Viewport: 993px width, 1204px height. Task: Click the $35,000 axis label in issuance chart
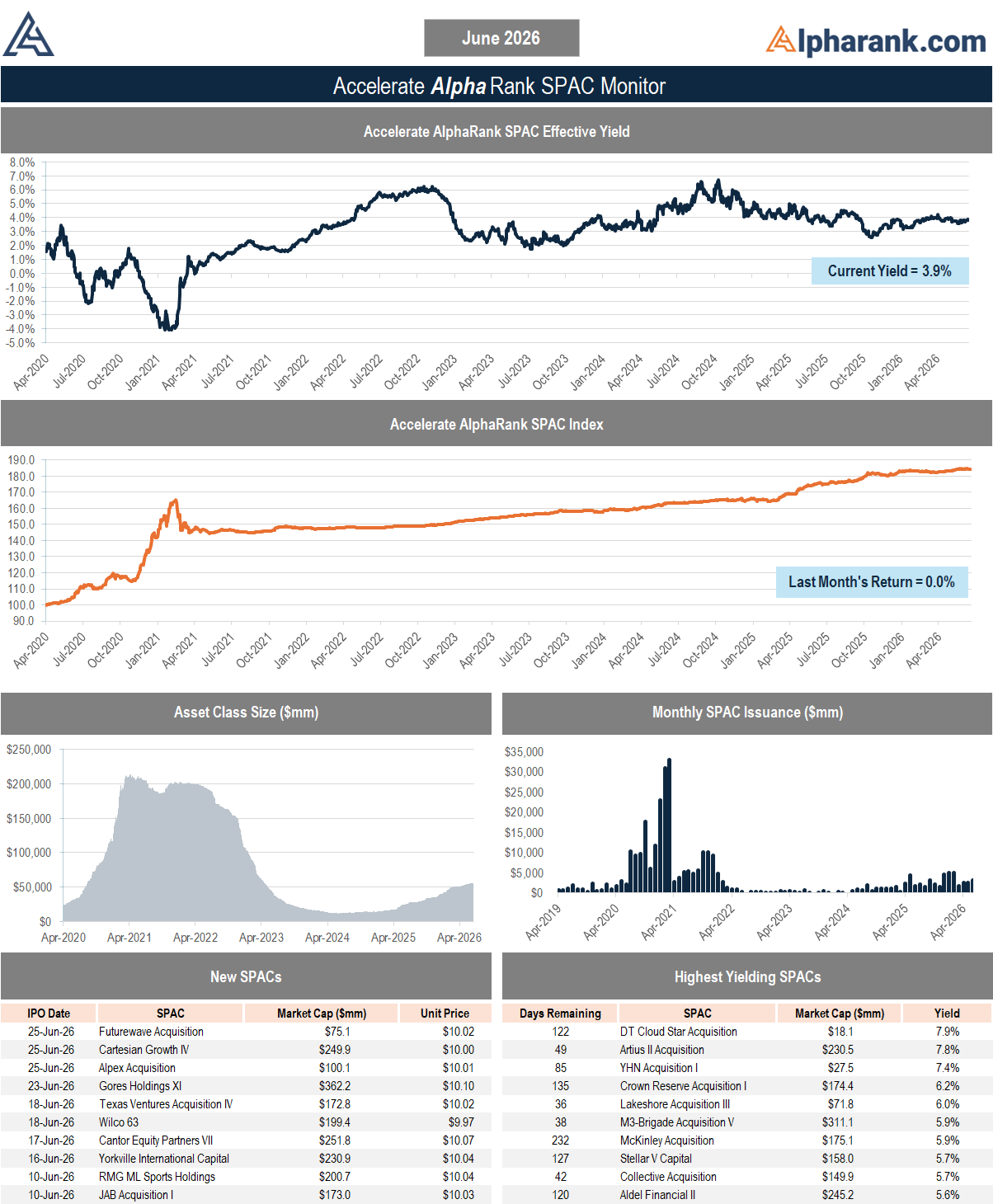point(524,752)
